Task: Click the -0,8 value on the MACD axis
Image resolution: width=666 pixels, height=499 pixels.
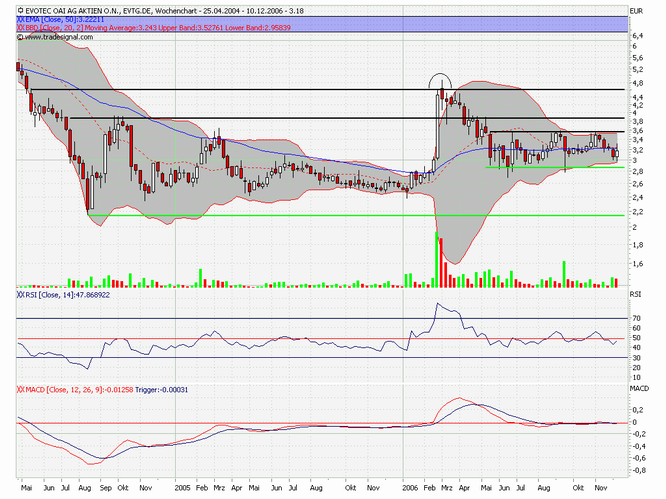Action: 639,471
